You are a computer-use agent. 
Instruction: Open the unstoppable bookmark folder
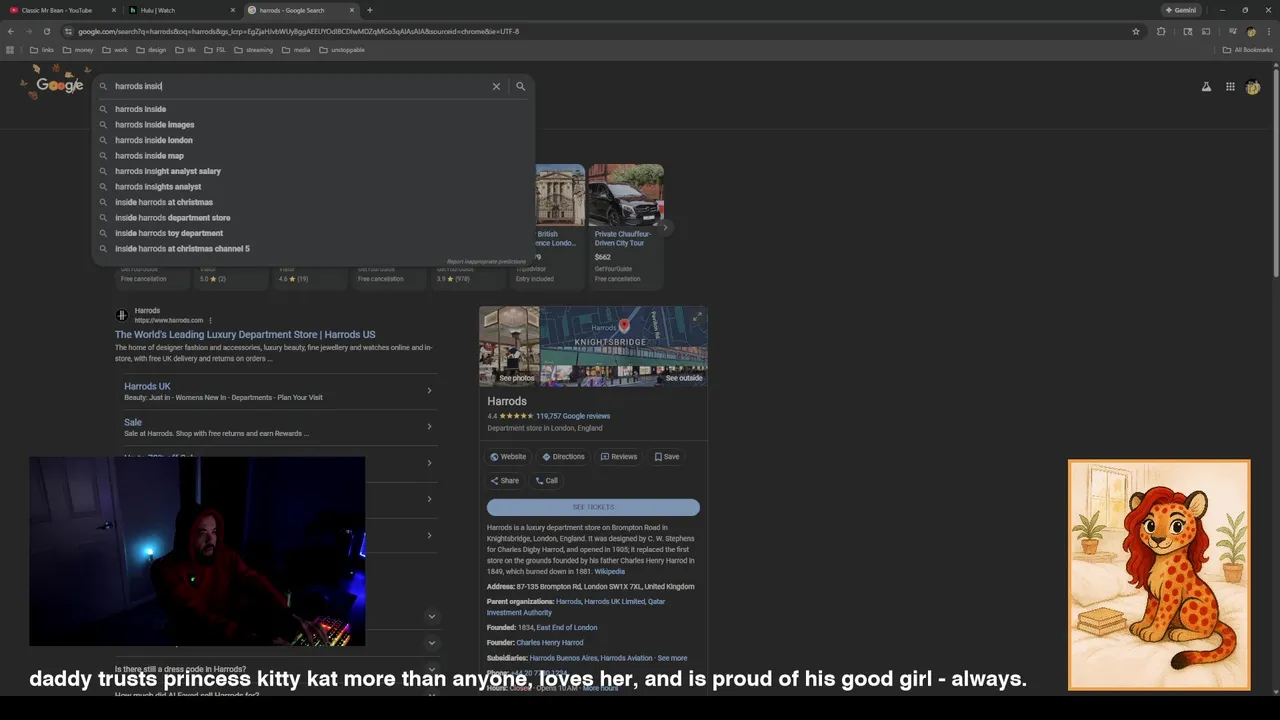[x=342, y=50]
